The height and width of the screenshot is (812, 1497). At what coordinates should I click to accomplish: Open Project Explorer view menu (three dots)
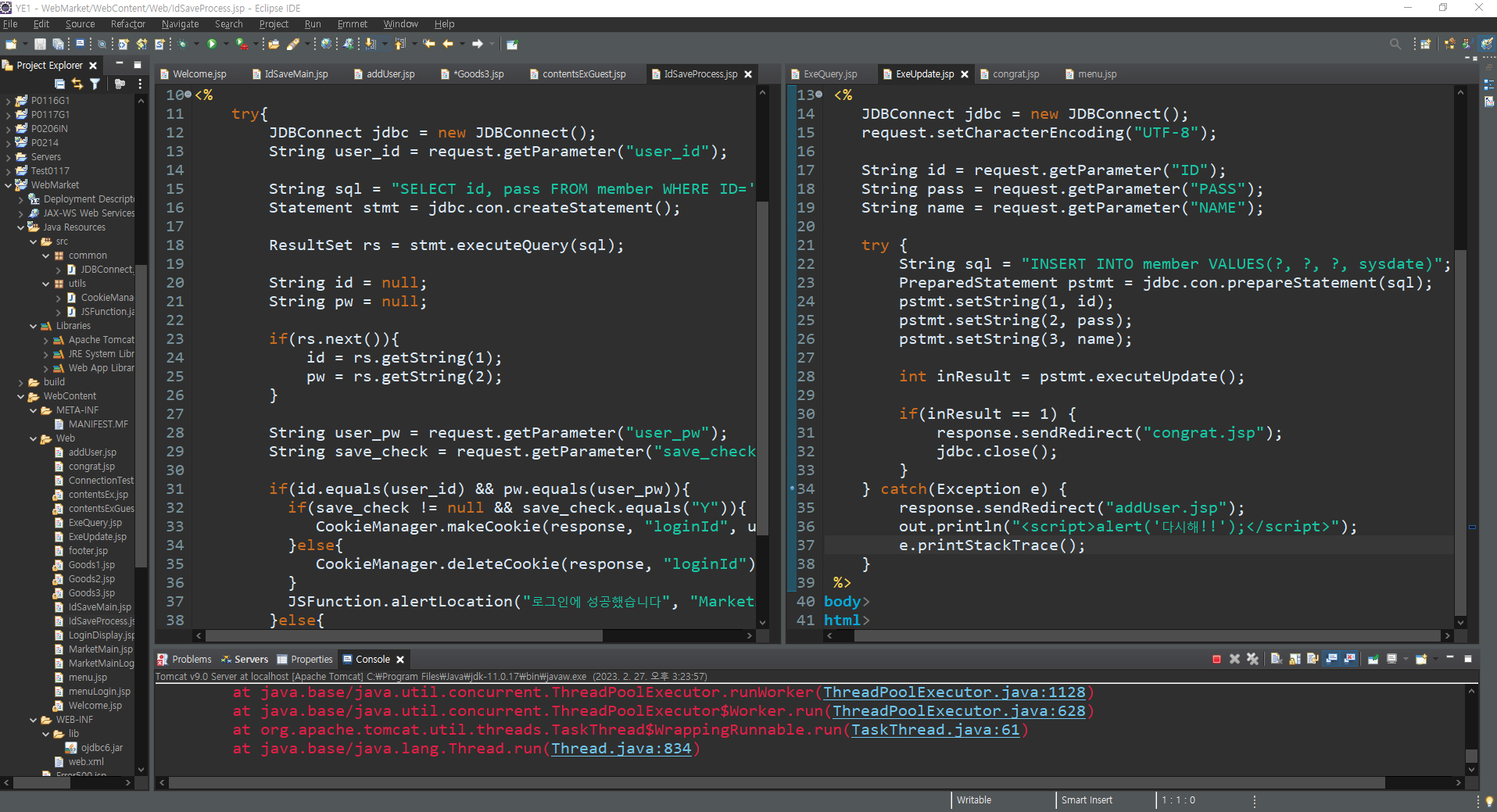pyautogui.click(x=140, y=84)
